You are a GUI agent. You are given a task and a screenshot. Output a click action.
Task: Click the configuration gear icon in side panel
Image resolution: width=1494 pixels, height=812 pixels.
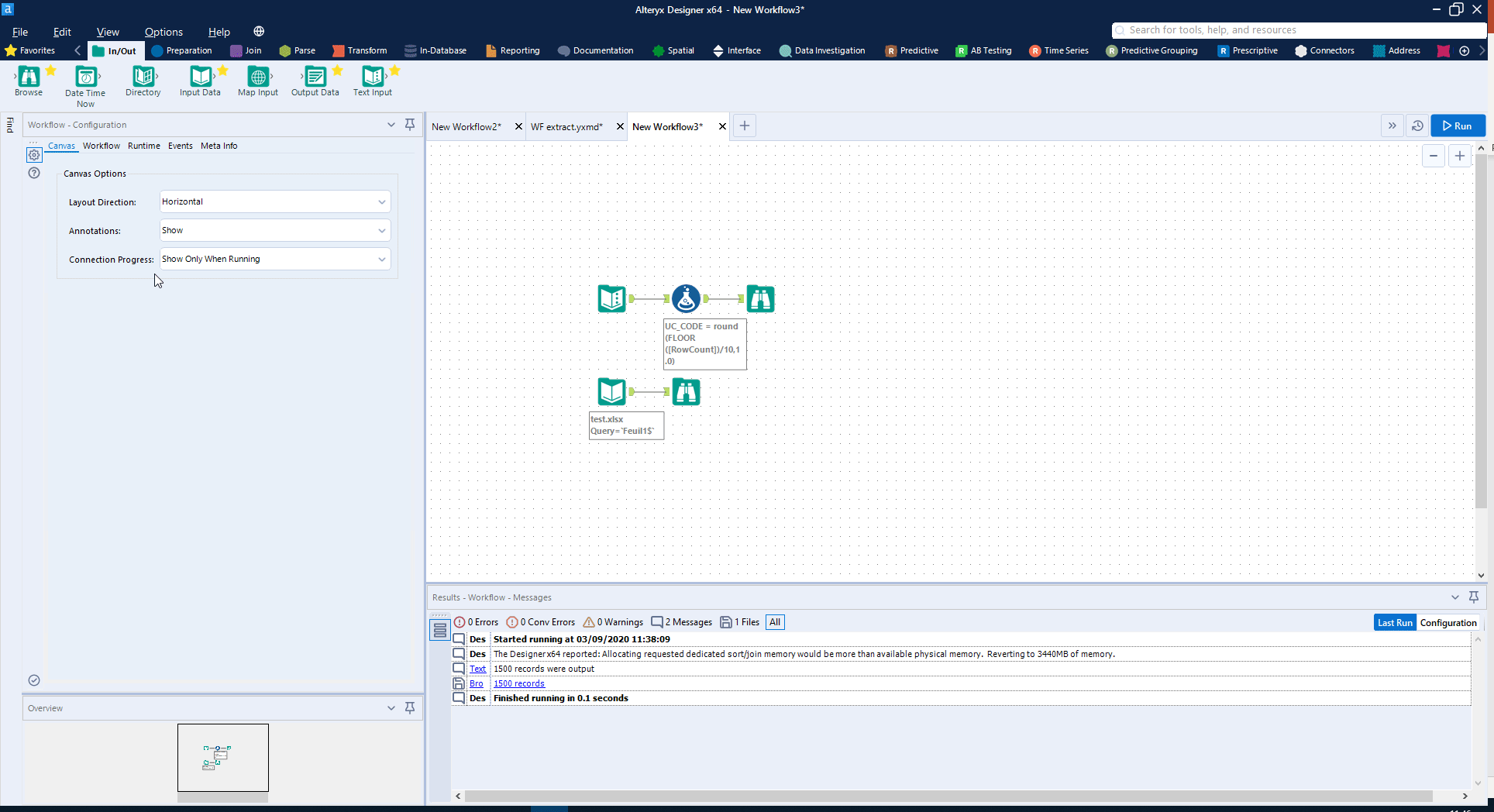tap(34, 155)
